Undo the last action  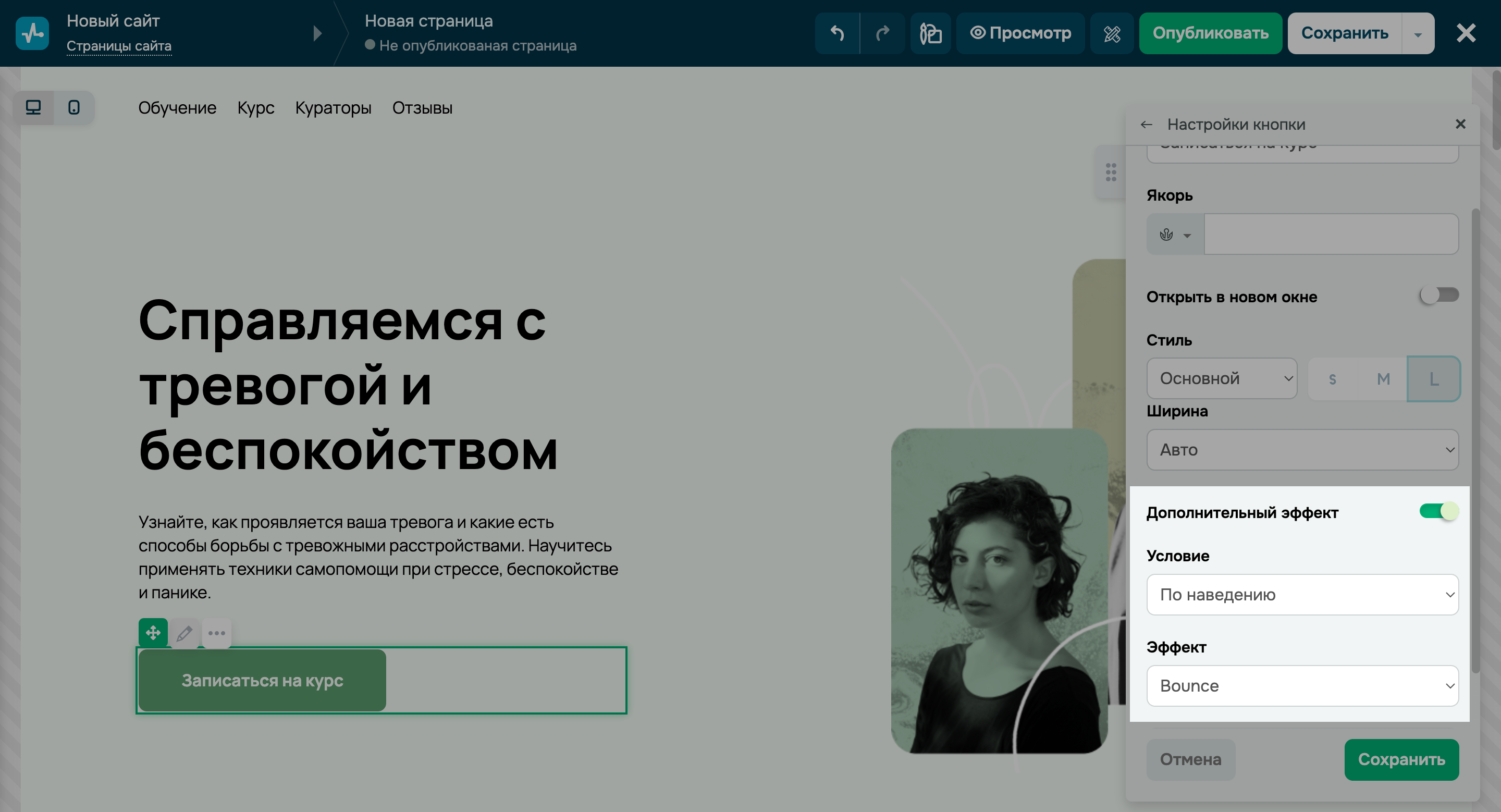[836, 33]
